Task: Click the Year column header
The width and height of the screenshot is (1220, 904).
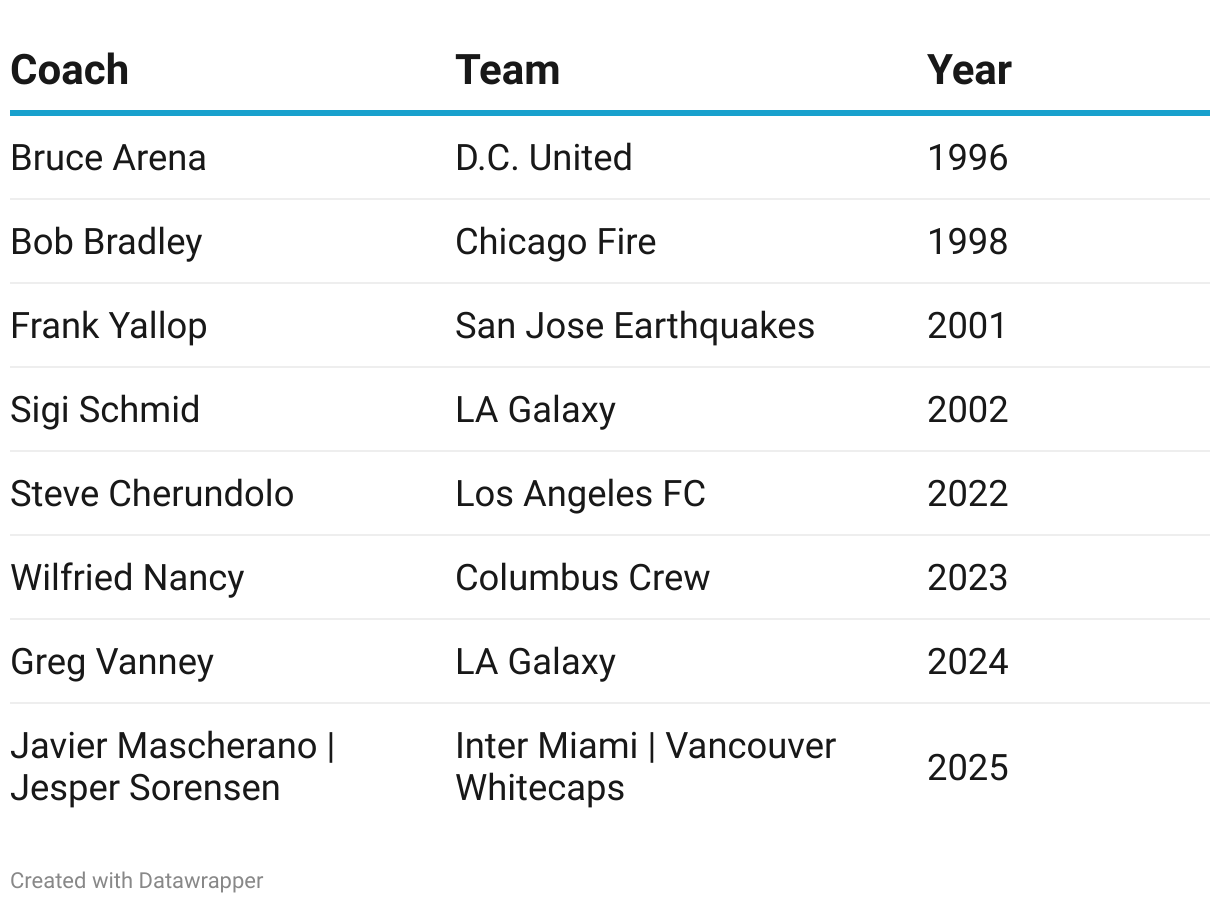Action: point(969,70)
